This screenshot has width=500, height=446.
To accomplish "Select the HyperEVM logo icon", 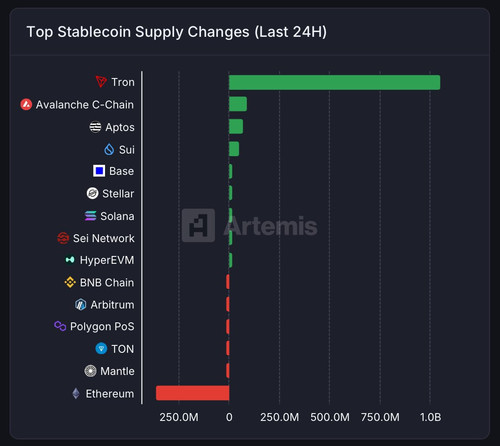I will (x=70, y=260).
